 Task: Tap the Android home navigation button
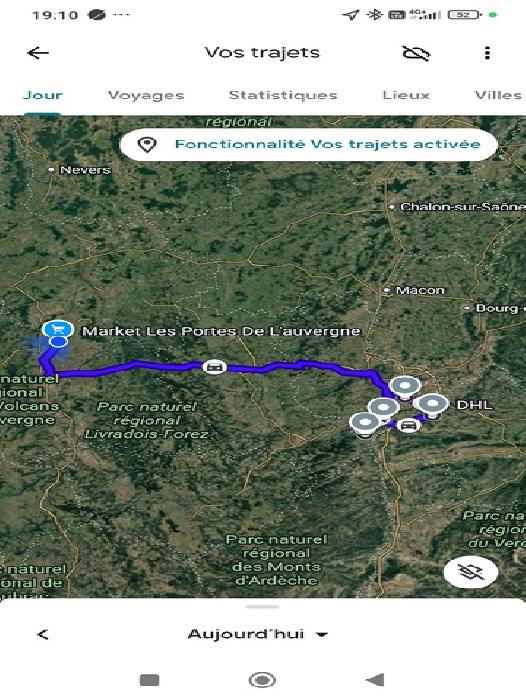[x=262, y=680]
